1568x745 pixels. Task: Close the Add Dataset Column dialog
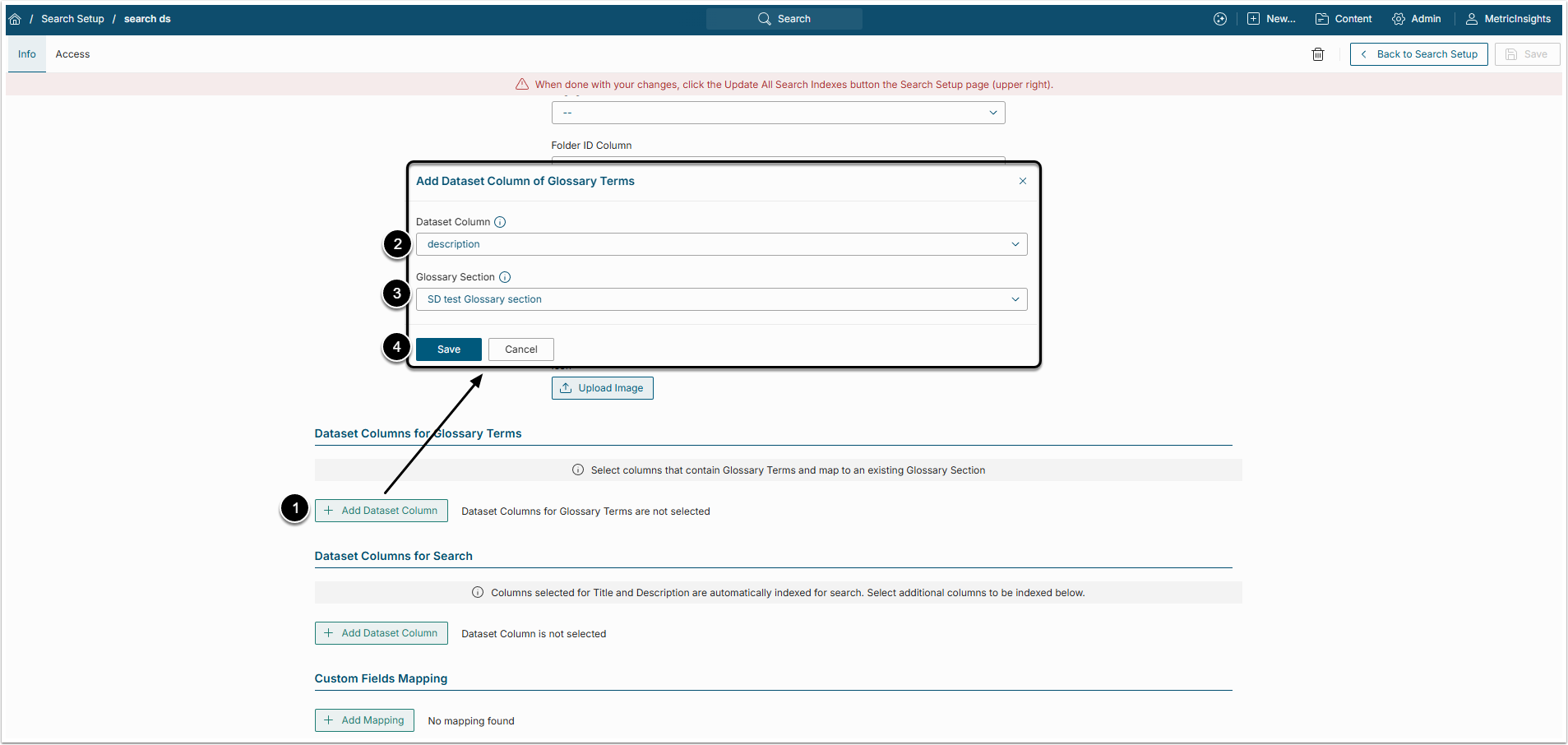tap(1023, 181)
